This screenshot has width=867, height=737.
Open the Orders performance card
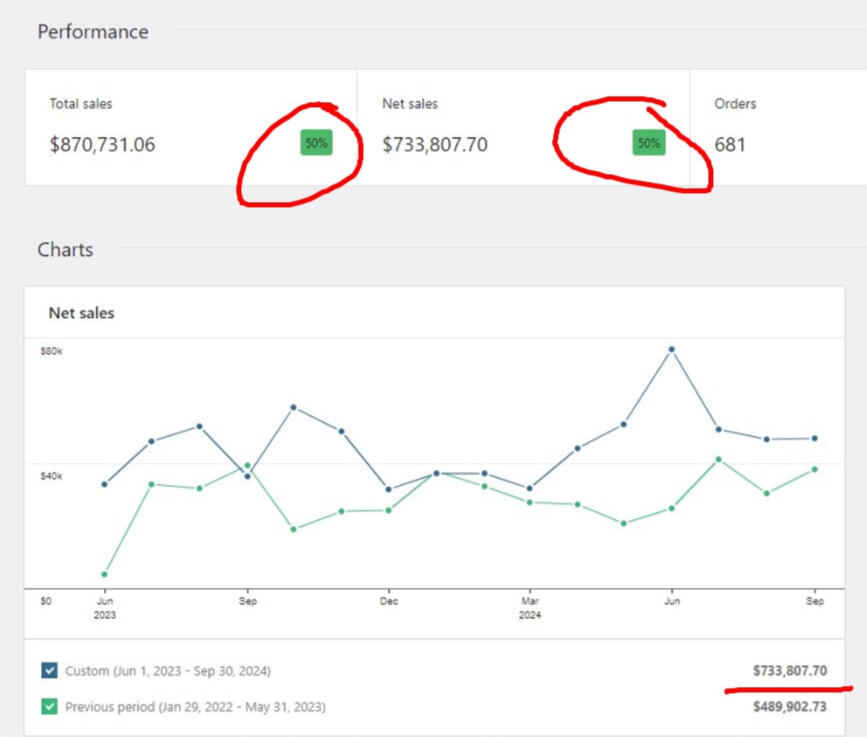779,127
